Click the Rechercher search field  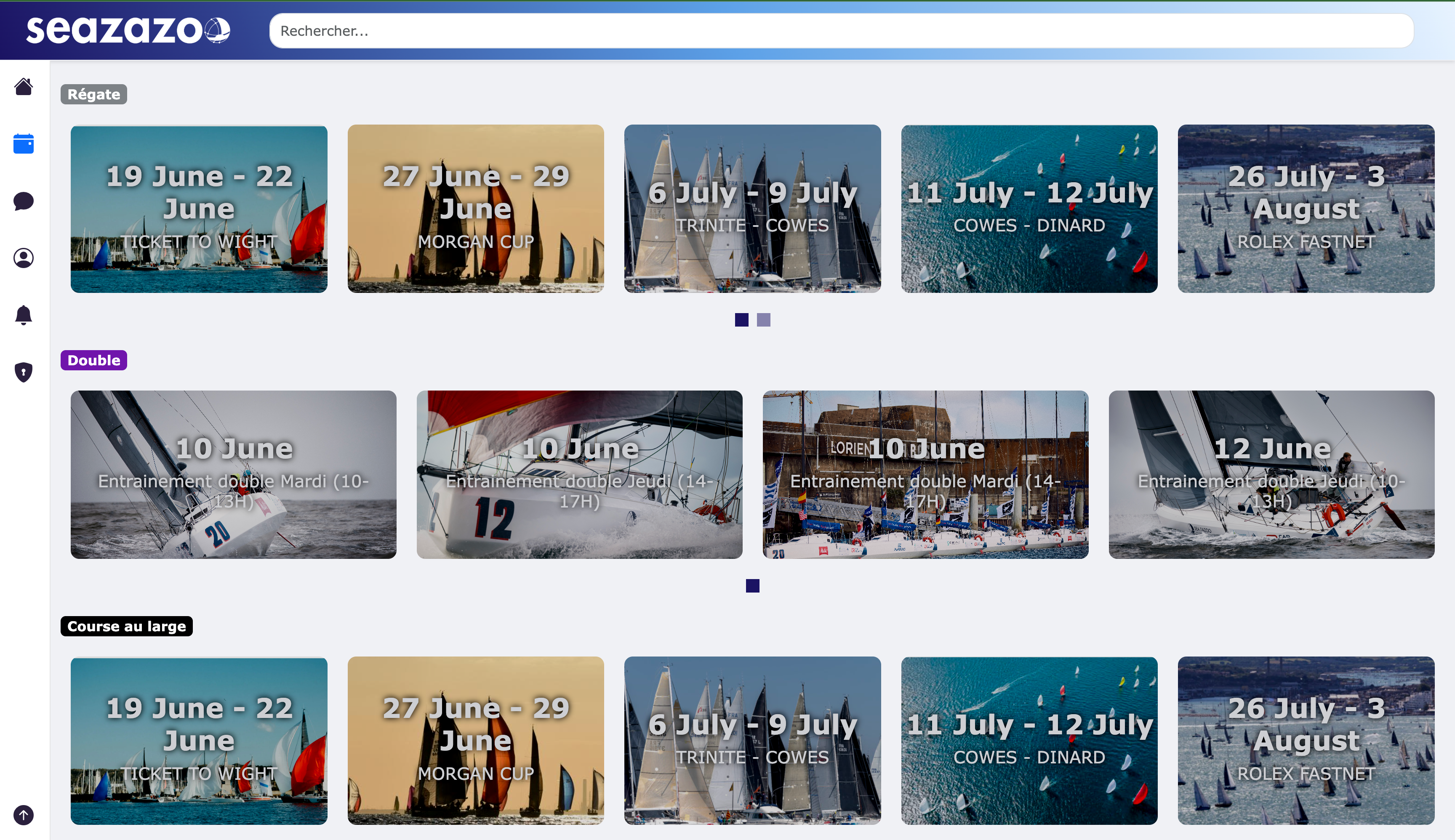[x=841, y=31]
